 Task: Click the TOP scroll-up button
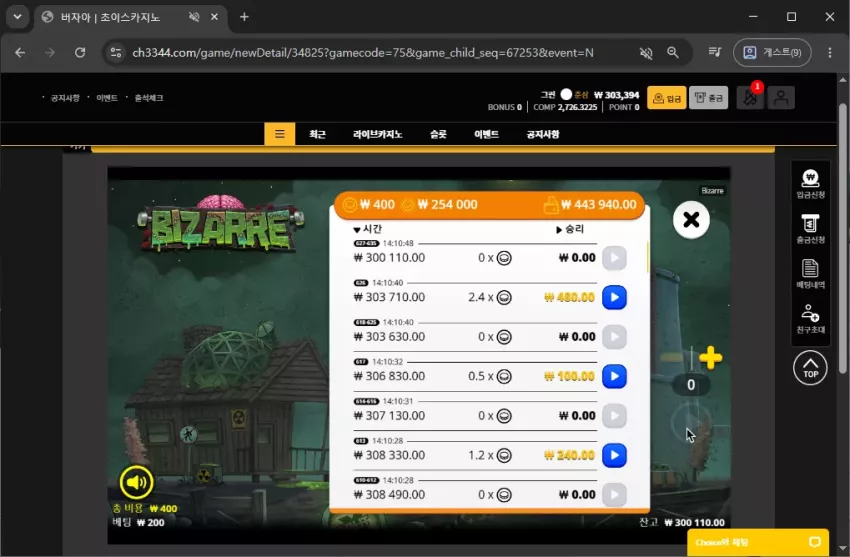810,368
